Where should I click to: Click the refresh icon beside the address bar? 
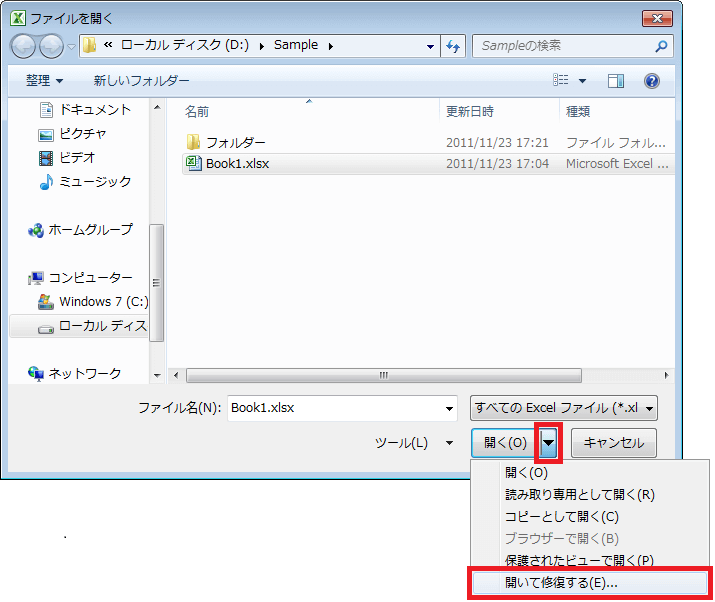click(453, 46)
